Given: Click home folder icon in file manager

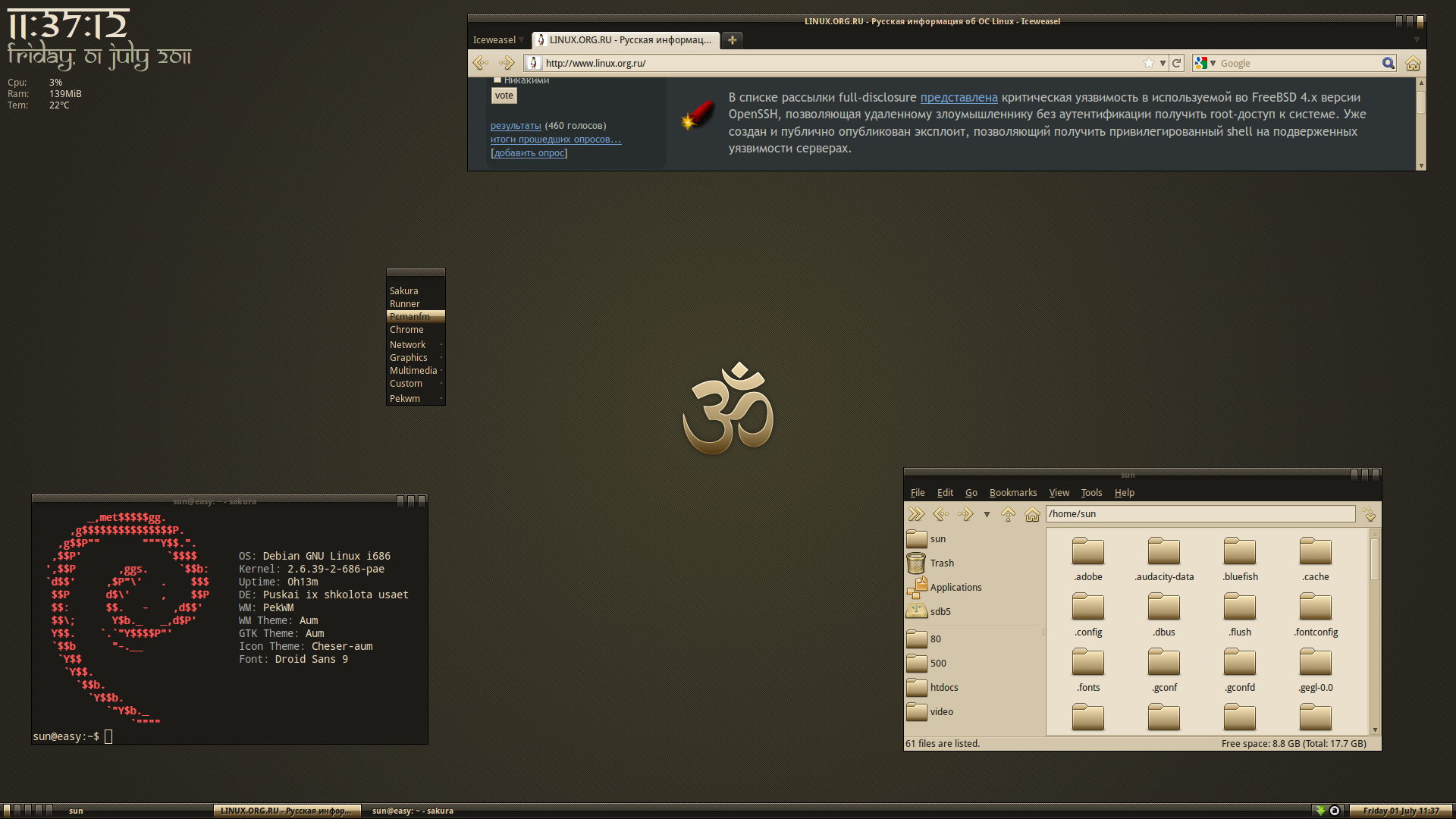Looking at the screenshot, I should pyautogui.click(x=1032, y=514).
